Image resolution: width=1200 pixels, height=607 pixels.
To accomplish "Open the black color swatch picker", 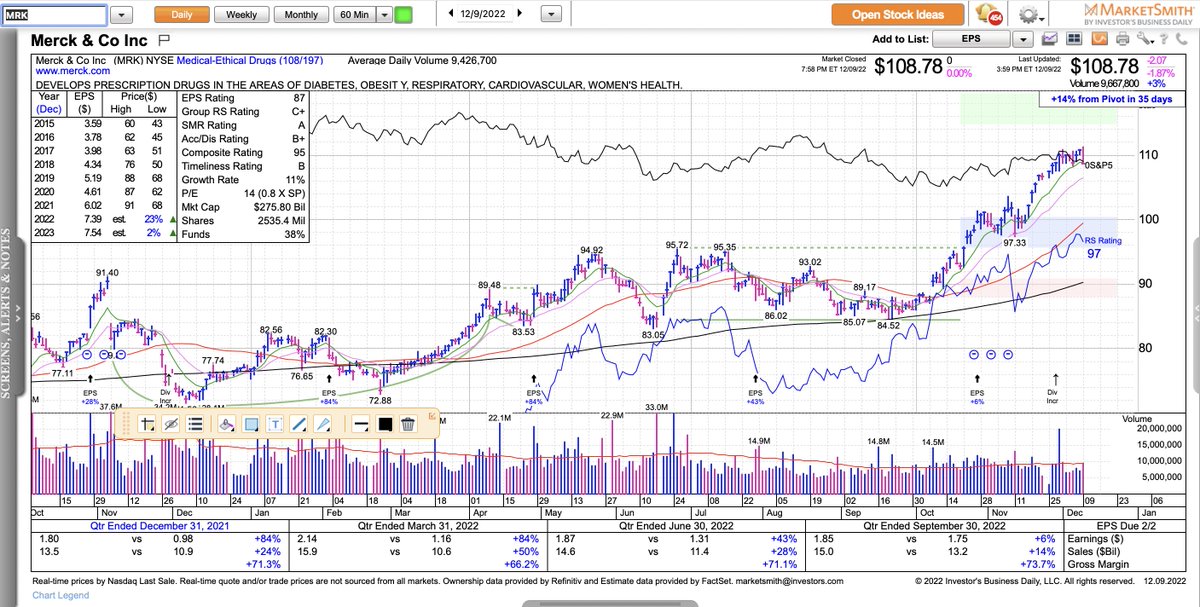I will (x=385, y=424).
